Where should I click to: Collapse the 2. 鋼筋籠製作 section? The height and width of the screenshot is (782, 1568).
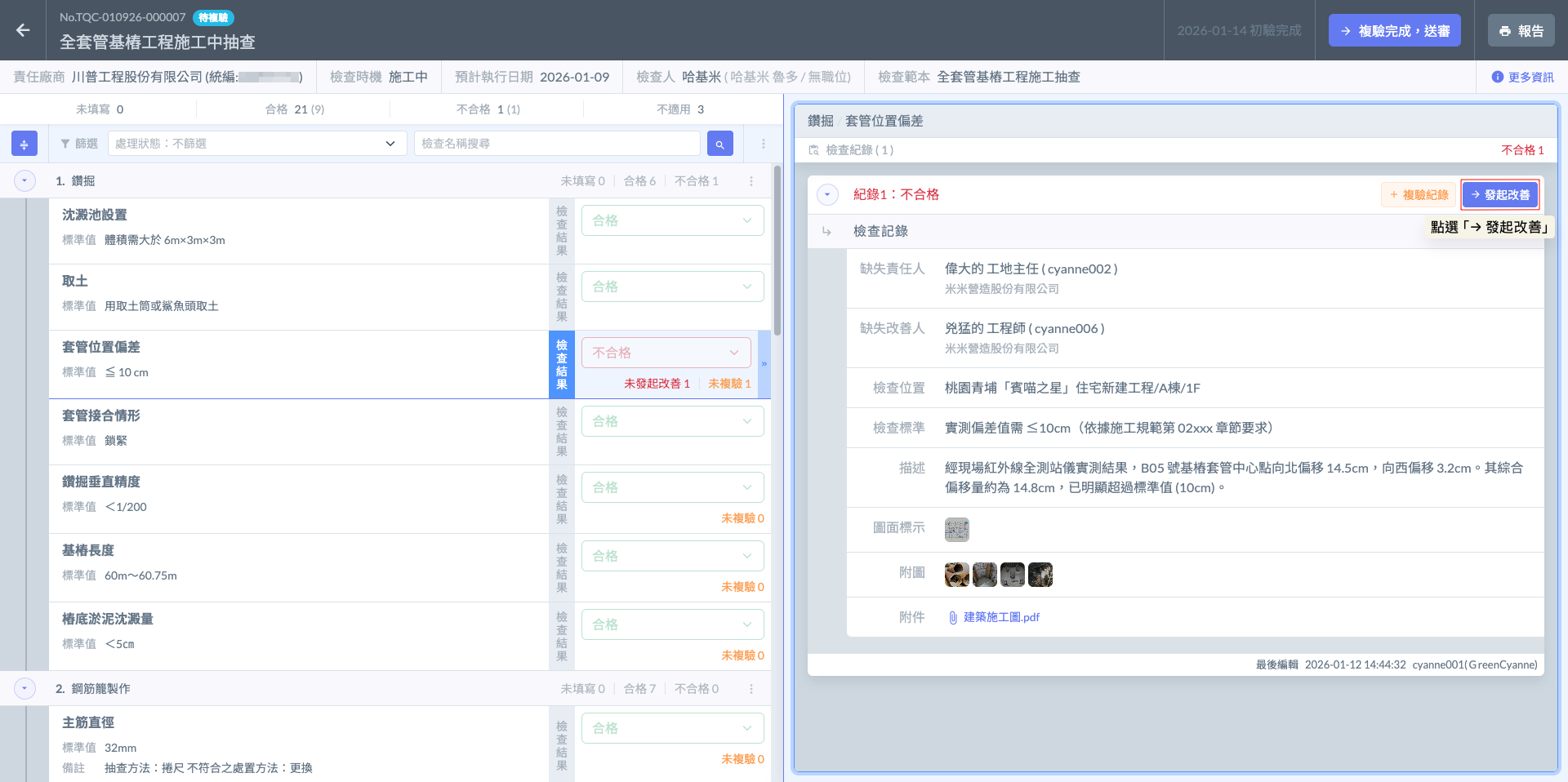pos(24,689)
